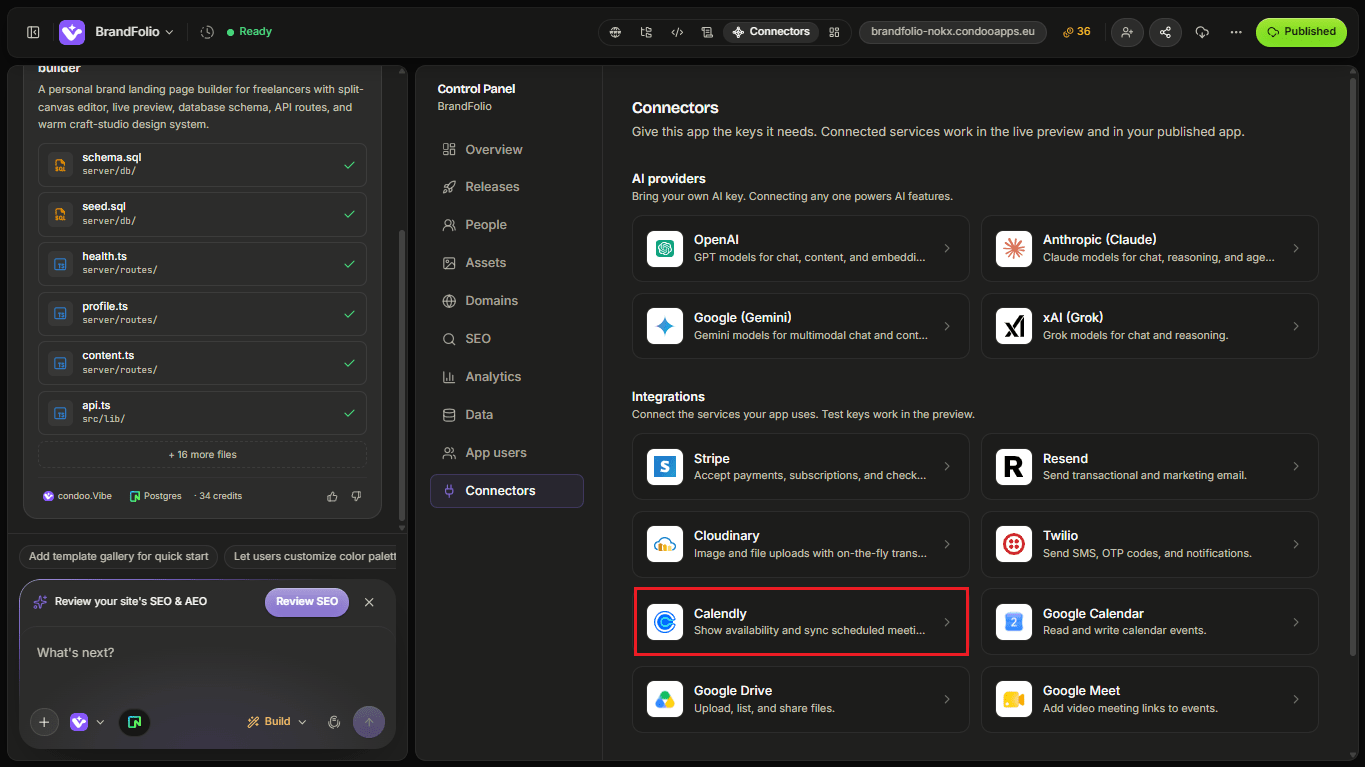Expand the Calendly connector chevron
The image size is (1365, 767).
(x=947, y=622)
